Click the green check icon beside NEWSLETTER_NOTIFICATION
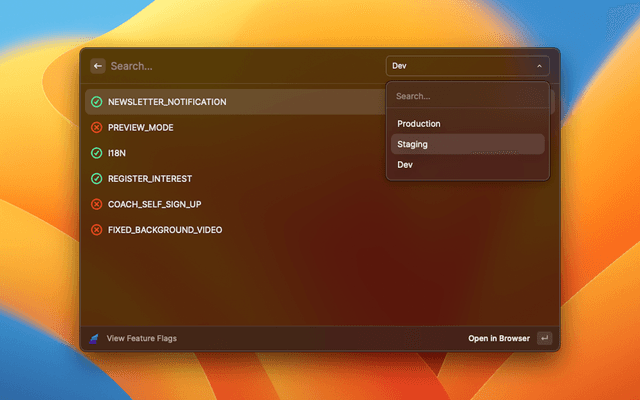 tap(97, 102)
